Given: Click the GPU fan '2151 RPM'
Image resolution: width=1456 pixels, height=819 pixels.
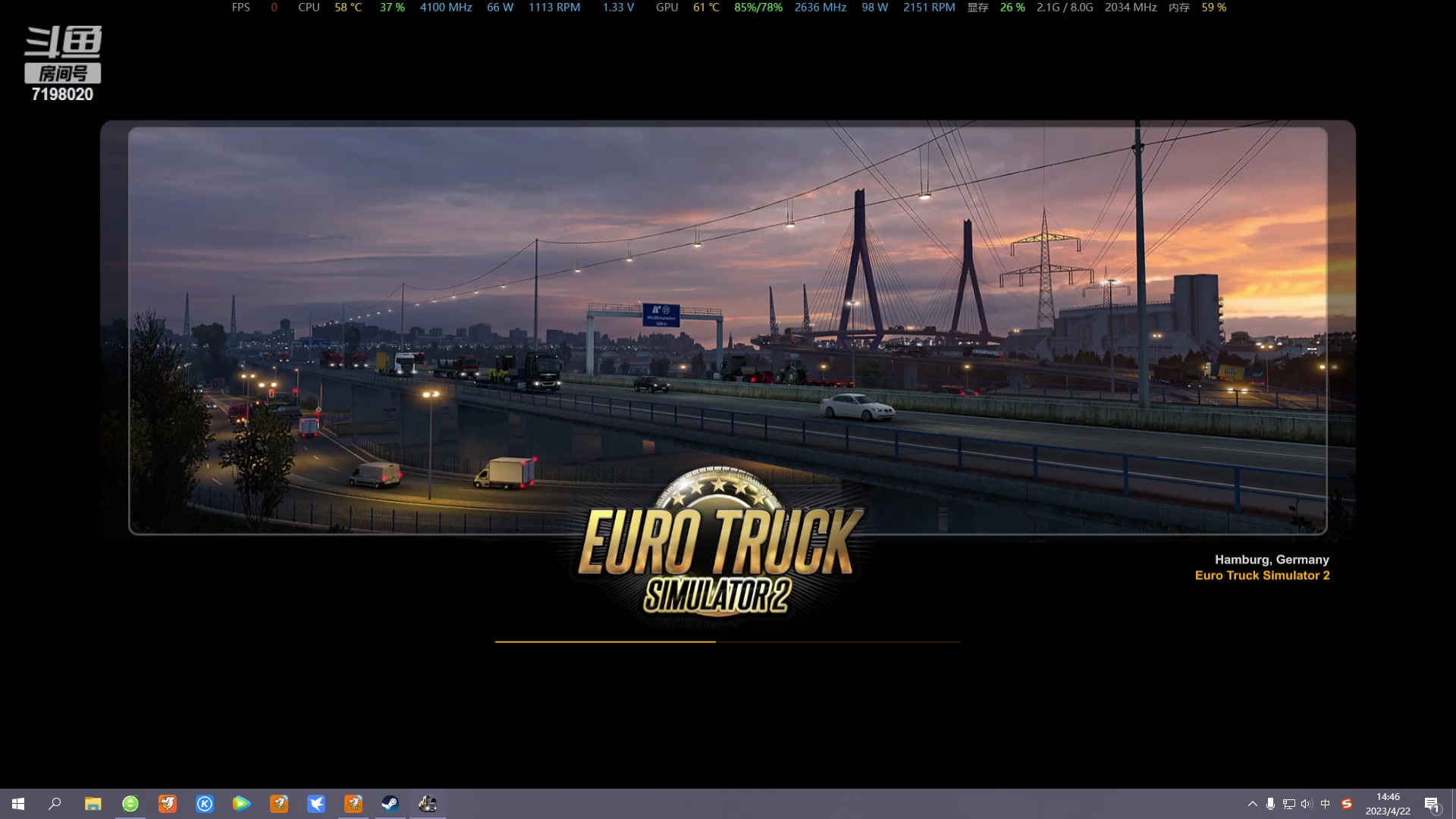Looking at the screenshot, I should click(x=929, y=7).
